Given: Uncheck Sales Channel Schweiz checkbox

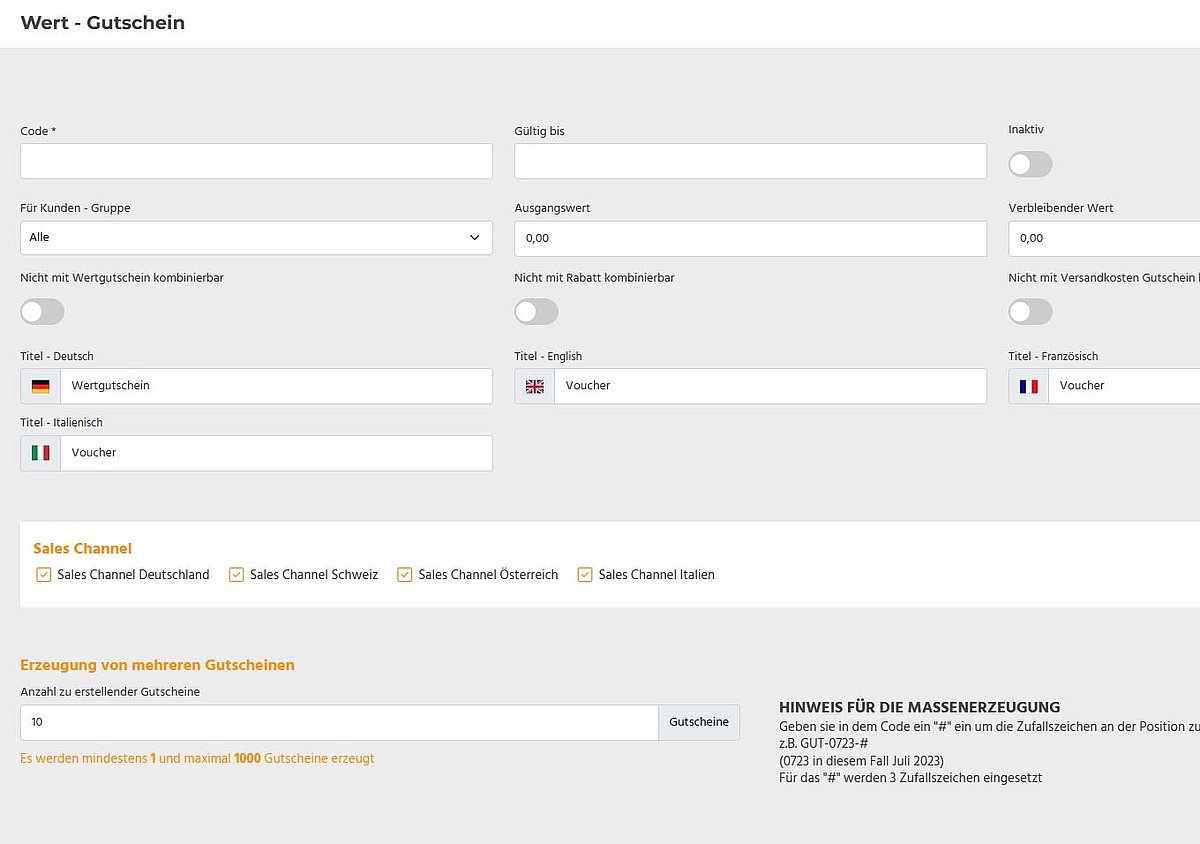Looking at the screenshot, I should (x=237, y=575).
